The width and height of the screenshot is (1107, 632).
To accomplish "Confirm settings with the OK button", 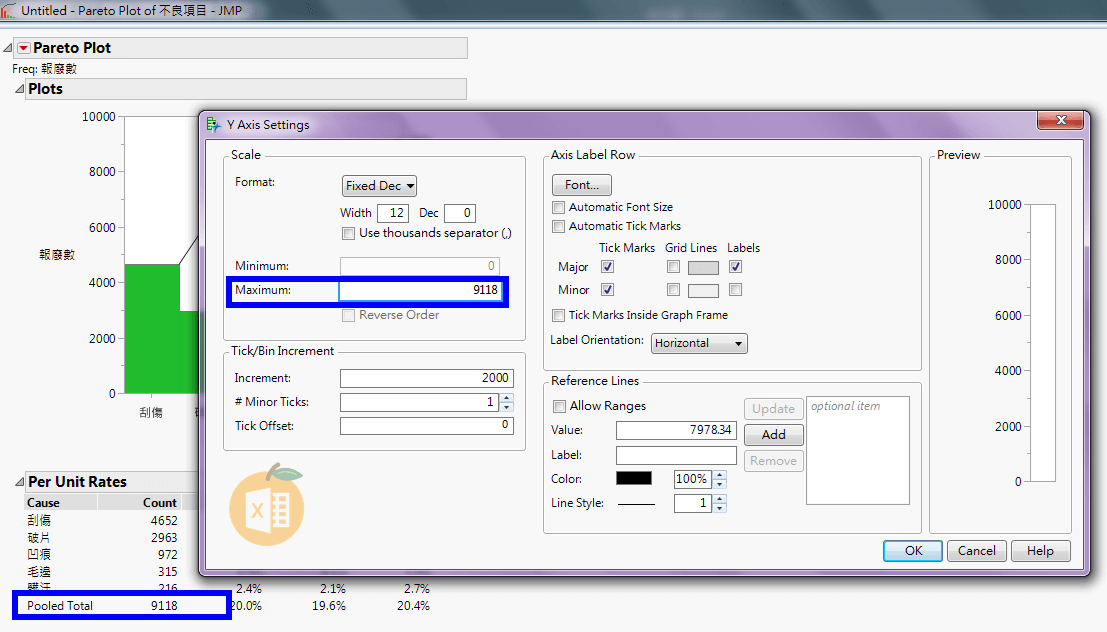I will pyautogui.click(x=912, y=551).
